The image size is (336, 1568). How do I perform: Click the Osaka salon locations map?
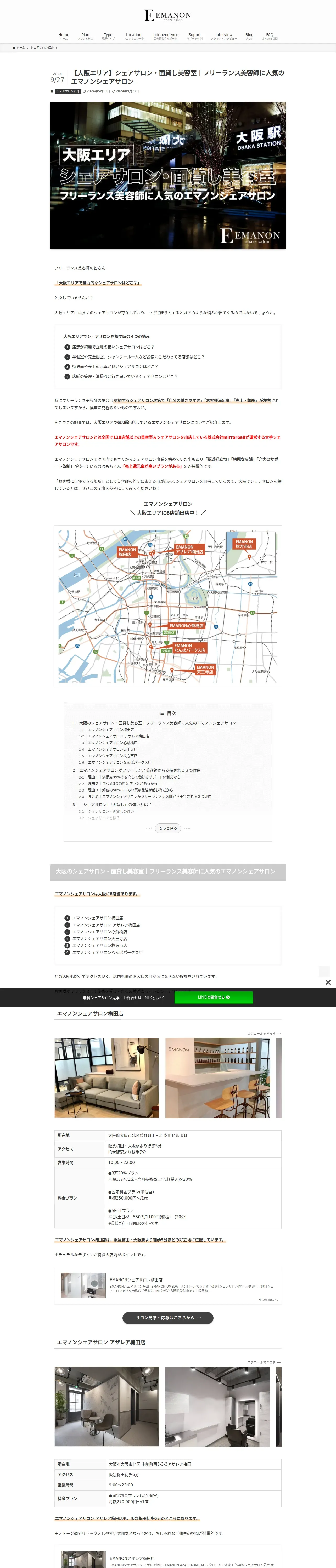click(x=168, y=606)
